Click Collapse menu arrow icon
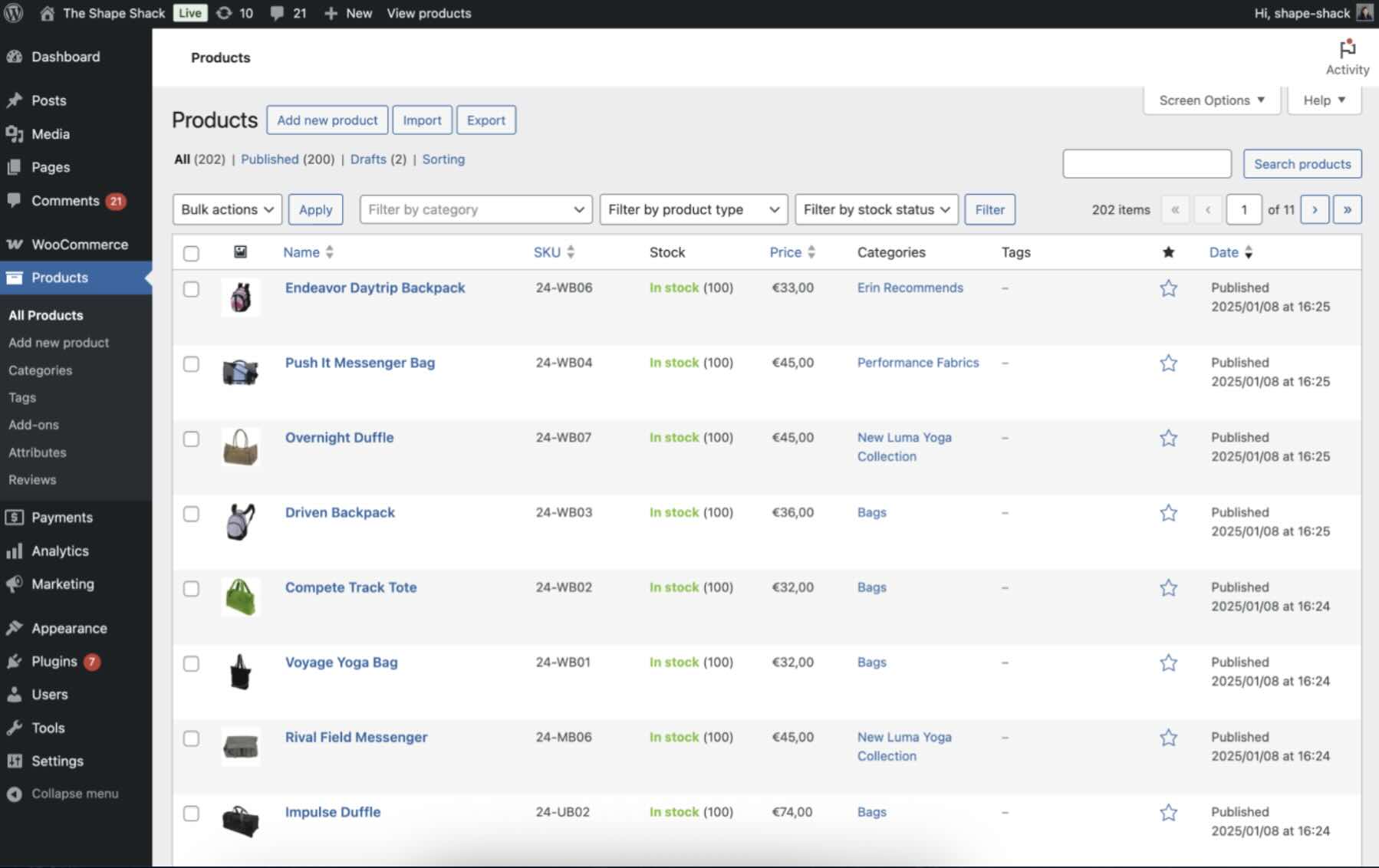1379x868 pixels. click(x=14, y=794)
